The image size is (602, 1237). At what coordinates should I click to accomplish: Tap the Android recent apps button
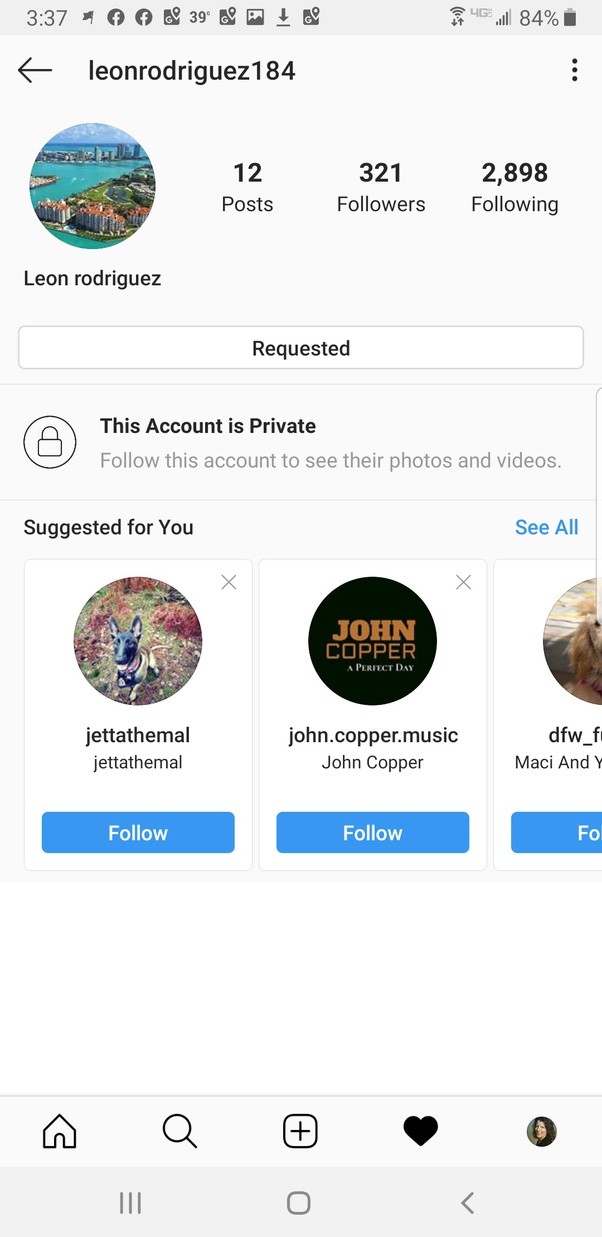pyautogui.click(x=130, y=1203)
